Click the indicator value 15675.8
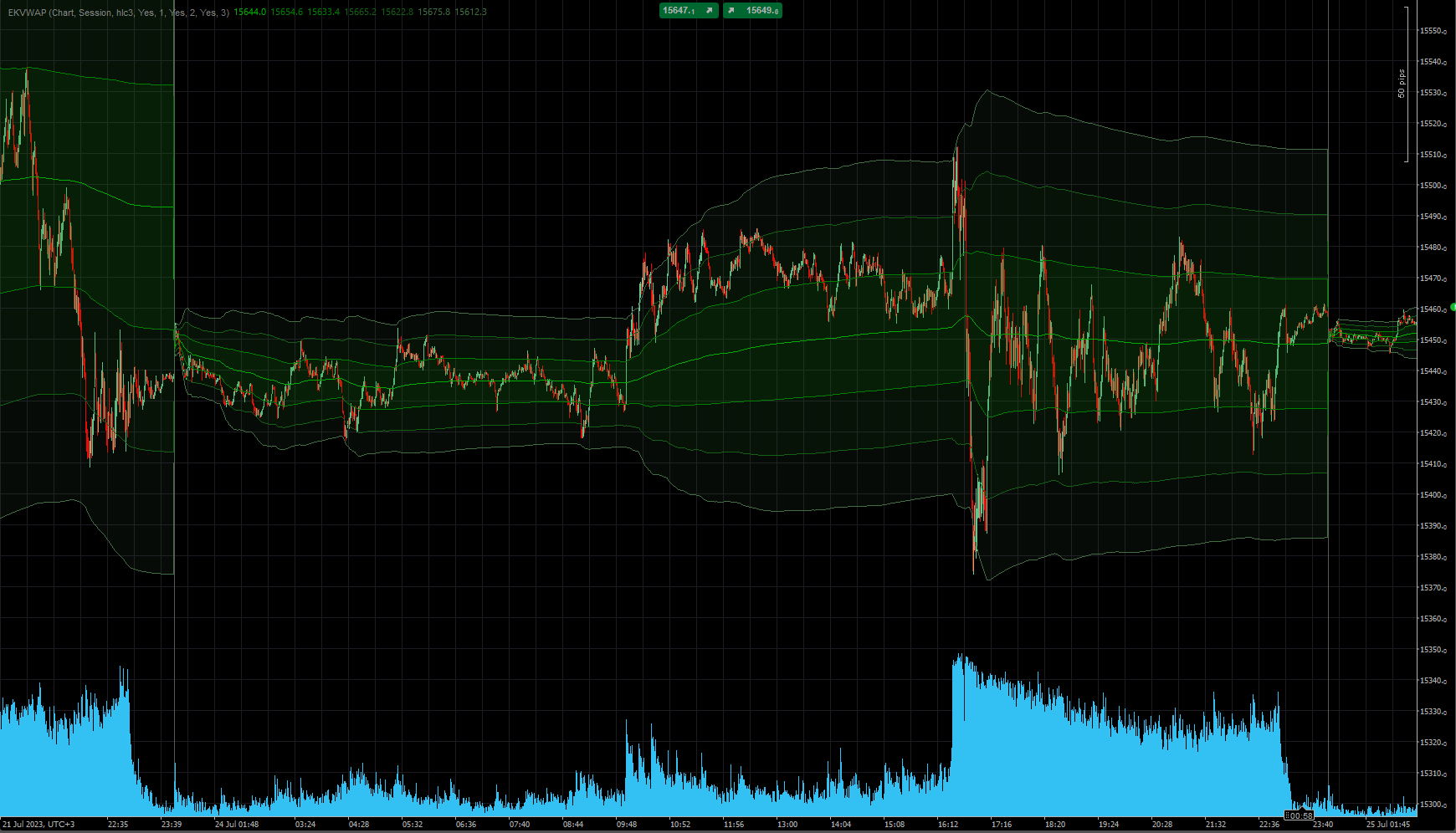Screen dimensions: 1456x833 pyautogui.click(x=434, y=13)
